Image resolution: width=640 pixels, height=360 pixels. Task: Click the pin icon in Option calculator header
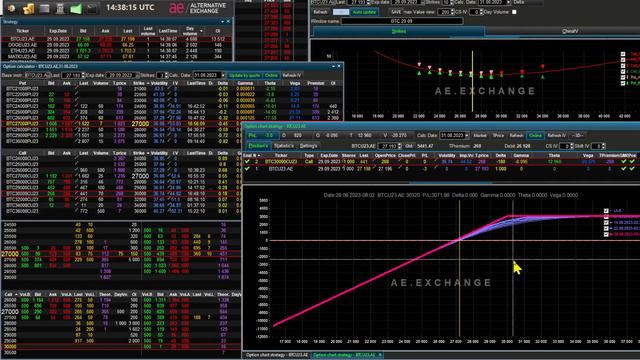coord(333,66)
